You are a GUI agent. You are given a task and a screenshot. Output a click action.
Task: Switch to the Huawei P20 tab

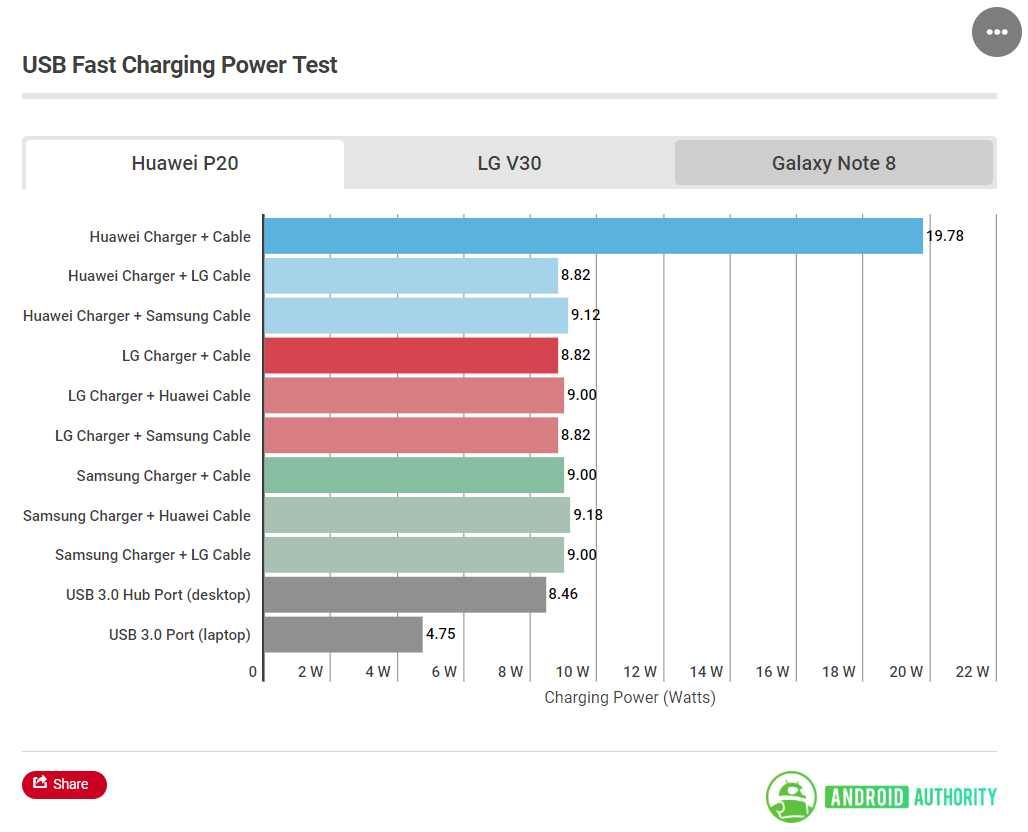click(184, 163)
